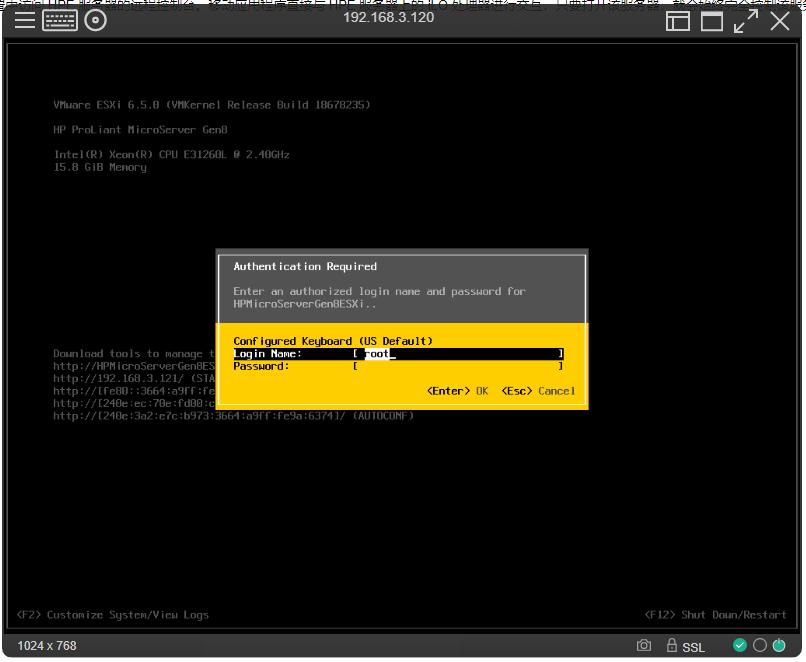Open the virtual keyboard icon

[x=60, y=20]
